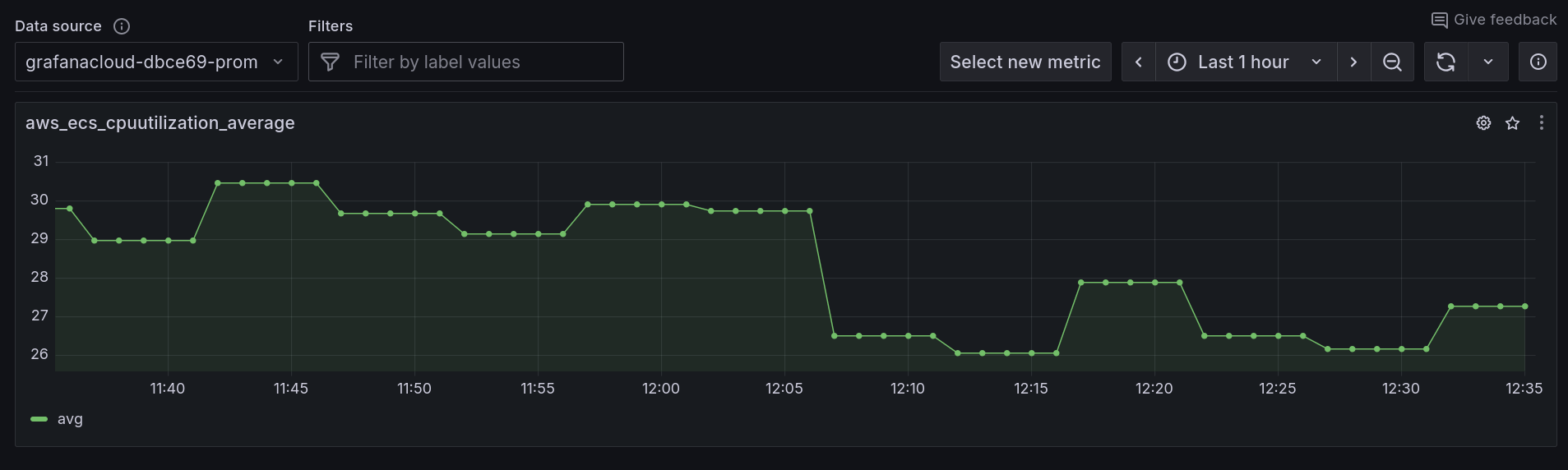Open the grafanacloud-dbce69-prom data source dropdown
The width and height of the screenshot is (1568, 470).
pos(156,62)
